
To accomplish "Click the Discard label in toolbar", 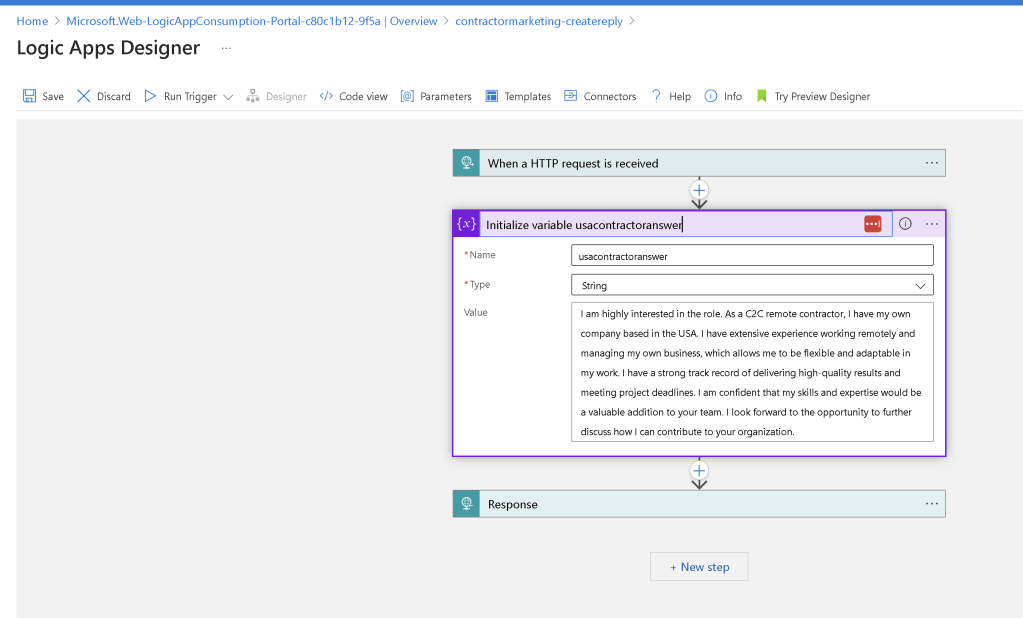I will (x=114, y=97).
